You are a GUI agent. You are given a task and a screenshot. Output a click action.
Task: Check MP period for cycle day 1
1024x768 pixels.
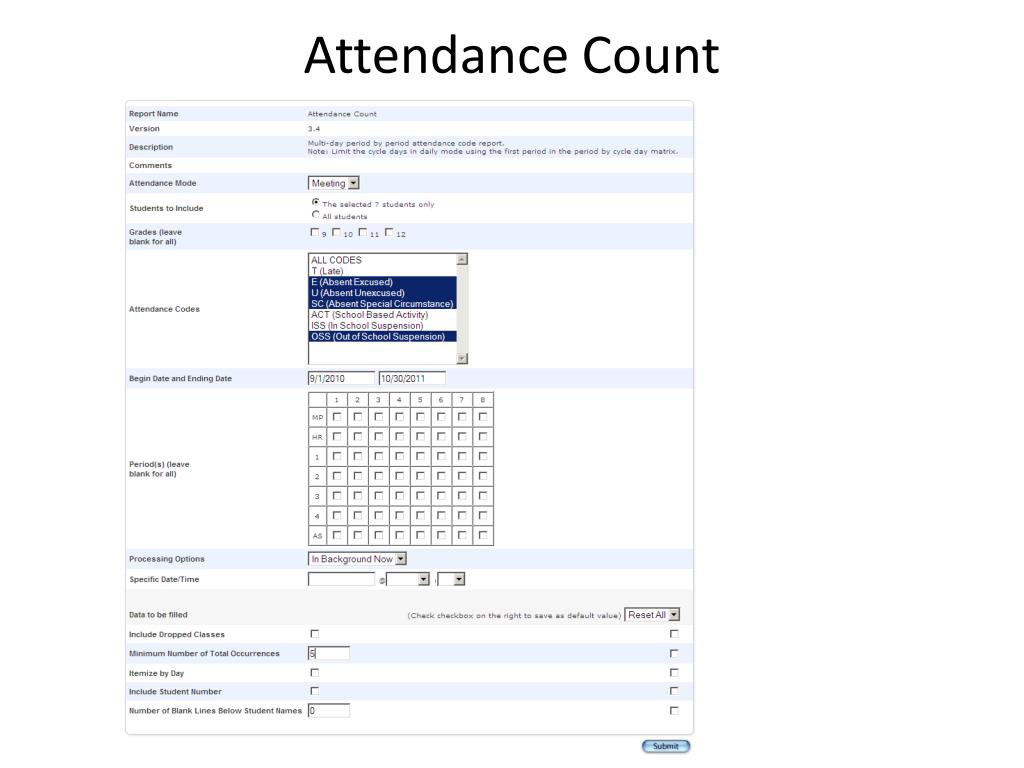click(x=337, y=417)
